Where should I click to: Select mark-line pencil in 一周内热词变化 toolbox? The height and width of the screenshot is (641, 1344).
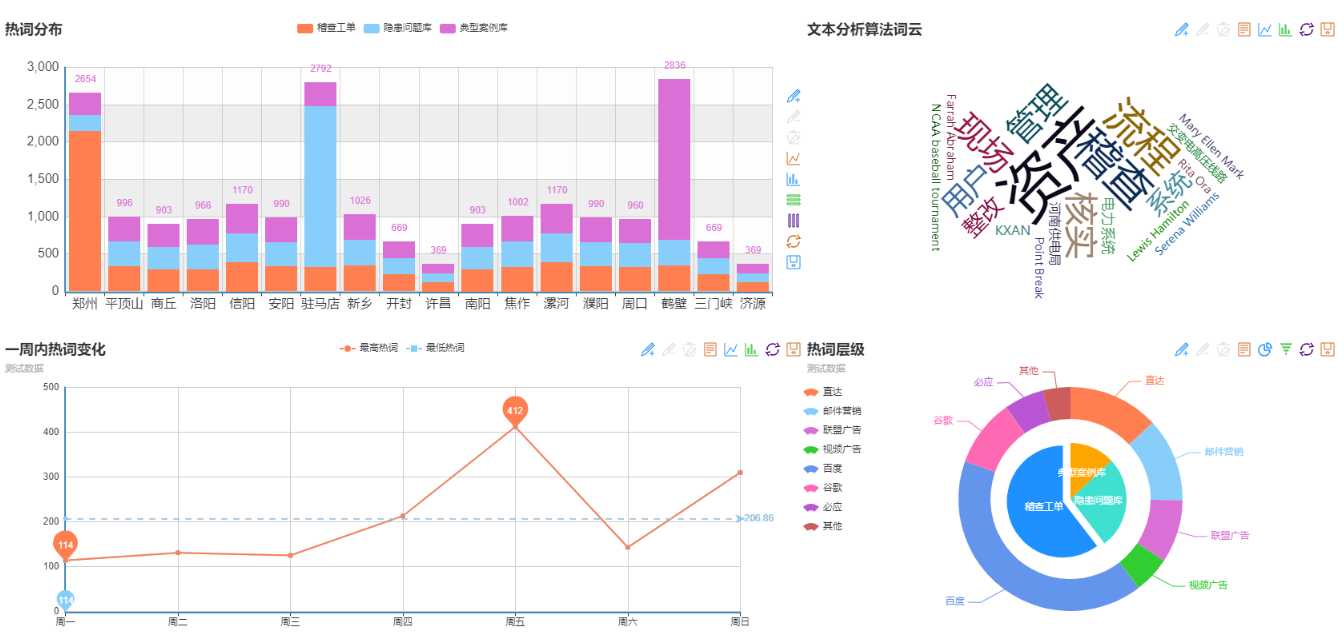[x=648, y=349]
